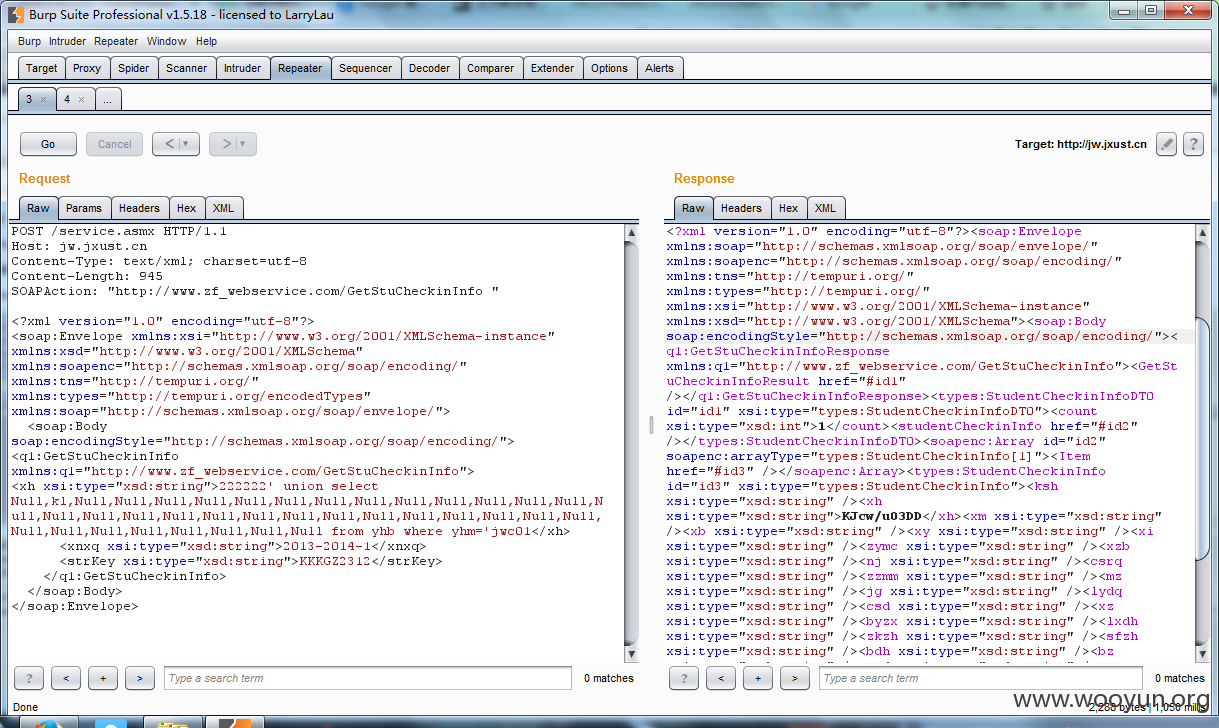Viewport: 1219px width, 728px height.
Task: Click 'Target: http://jw.jxust.cn' label
Action: point(1080,144)
